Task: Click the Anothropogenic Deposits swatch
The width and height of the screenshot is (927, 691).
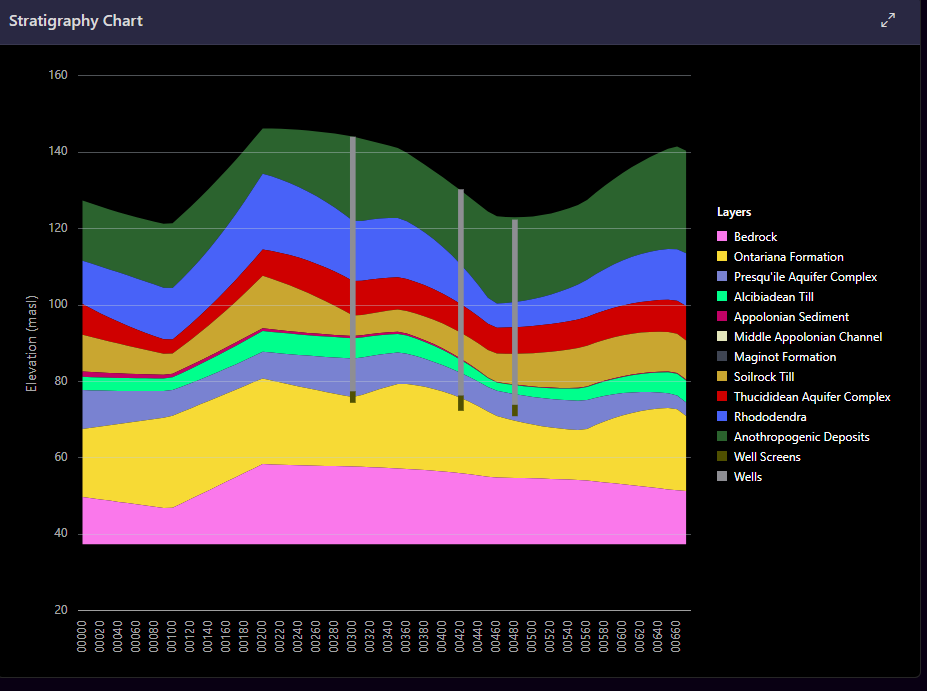Action: 722,437
